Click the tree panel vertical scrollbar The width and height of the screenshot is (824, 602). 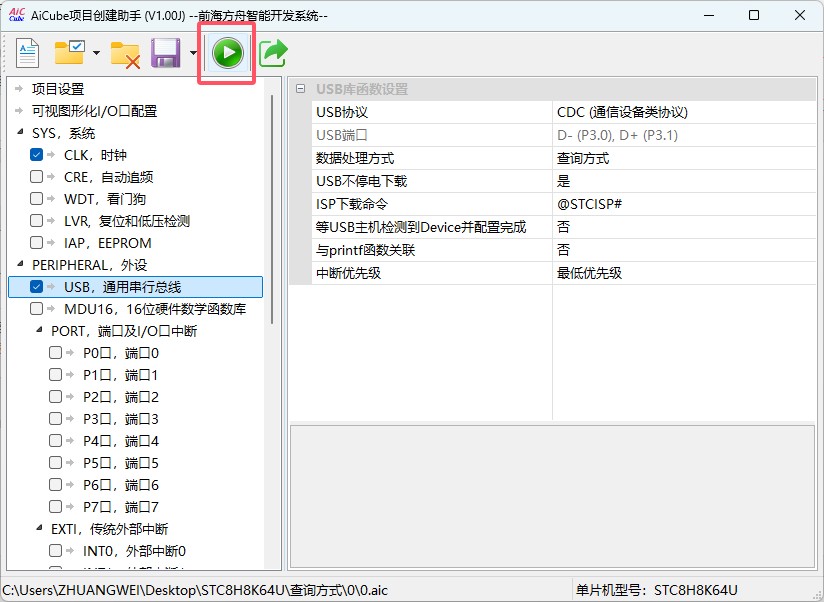coord(272,210)
